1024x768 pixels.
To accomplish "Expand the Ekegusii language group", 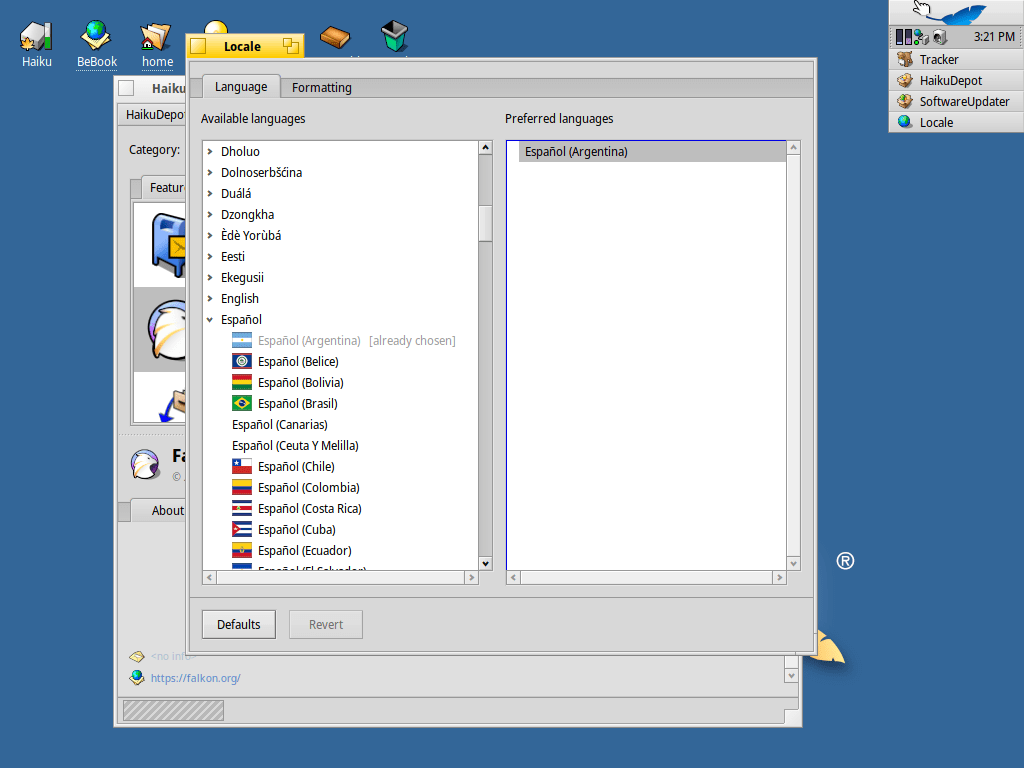I will 210,278.
